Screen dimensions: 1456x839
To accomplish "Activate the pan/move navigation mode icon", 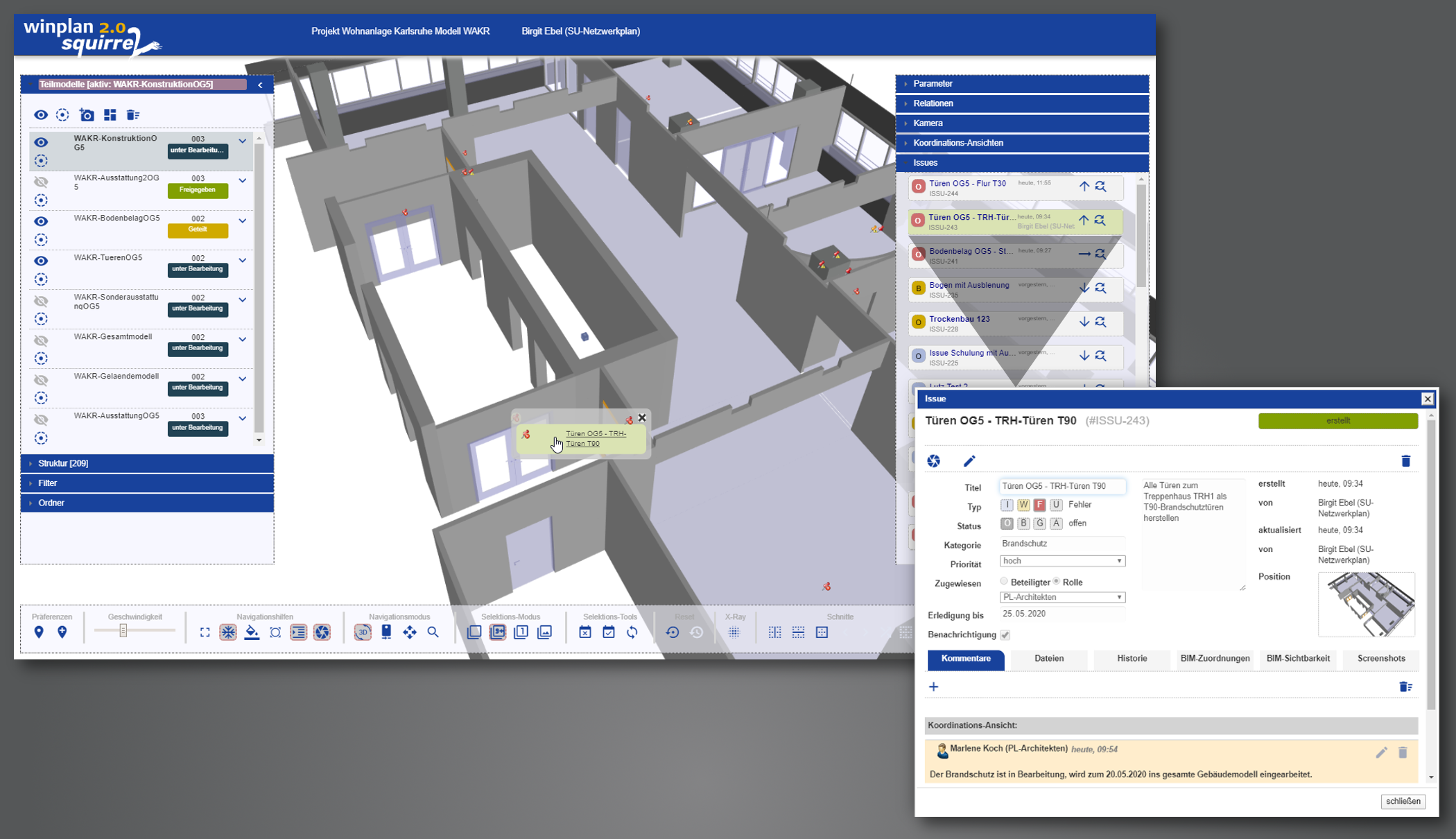I will click(x=410, y=632).
